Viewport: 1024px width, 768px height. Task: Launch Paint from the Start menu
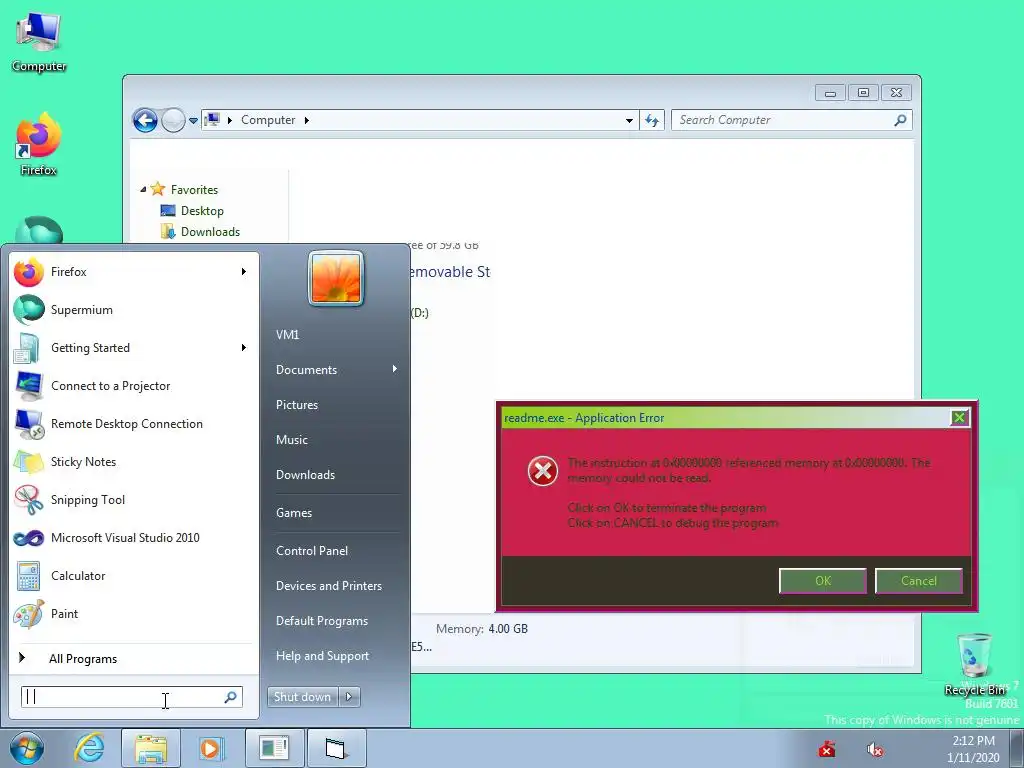133,614
